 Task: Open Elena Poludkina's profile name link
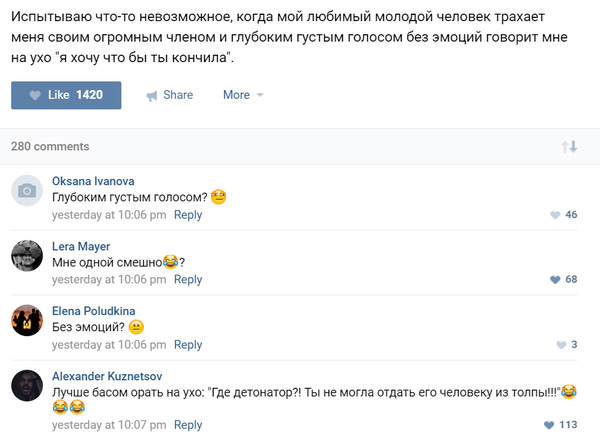(x=94, y=311)
